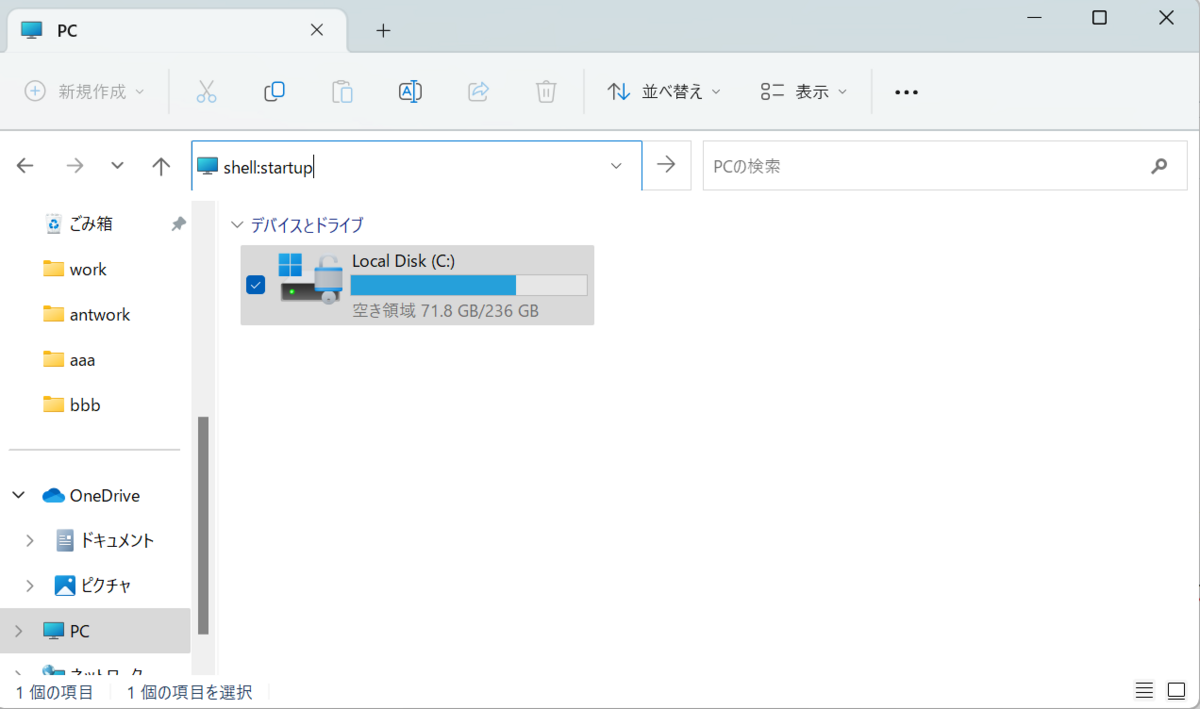Click the Delete trash can icon
The image size is (1200, 709).
pyautogui.click(x=546, y=91)
